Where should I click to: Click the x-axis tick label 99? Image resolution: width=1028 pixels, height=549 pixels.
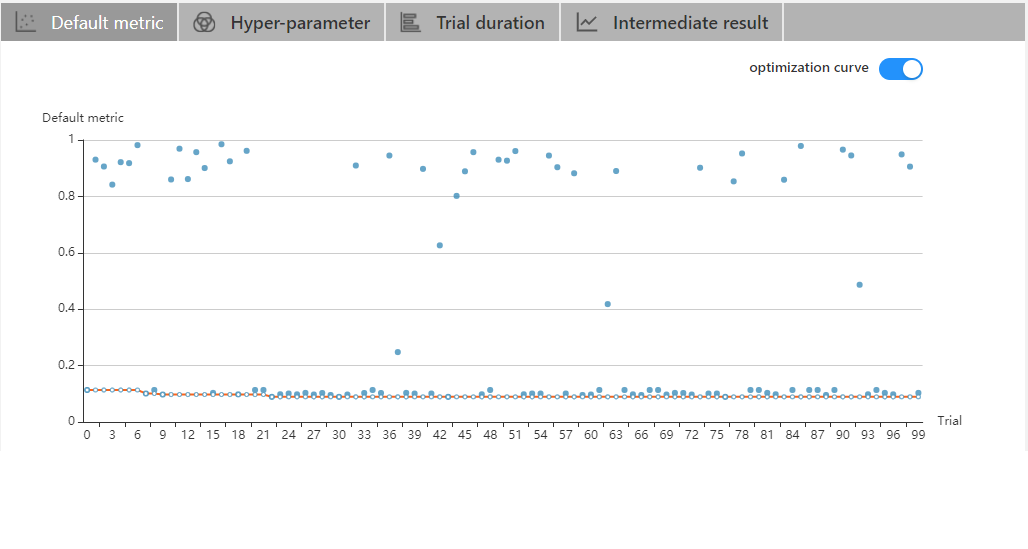(x=918, y=436)
